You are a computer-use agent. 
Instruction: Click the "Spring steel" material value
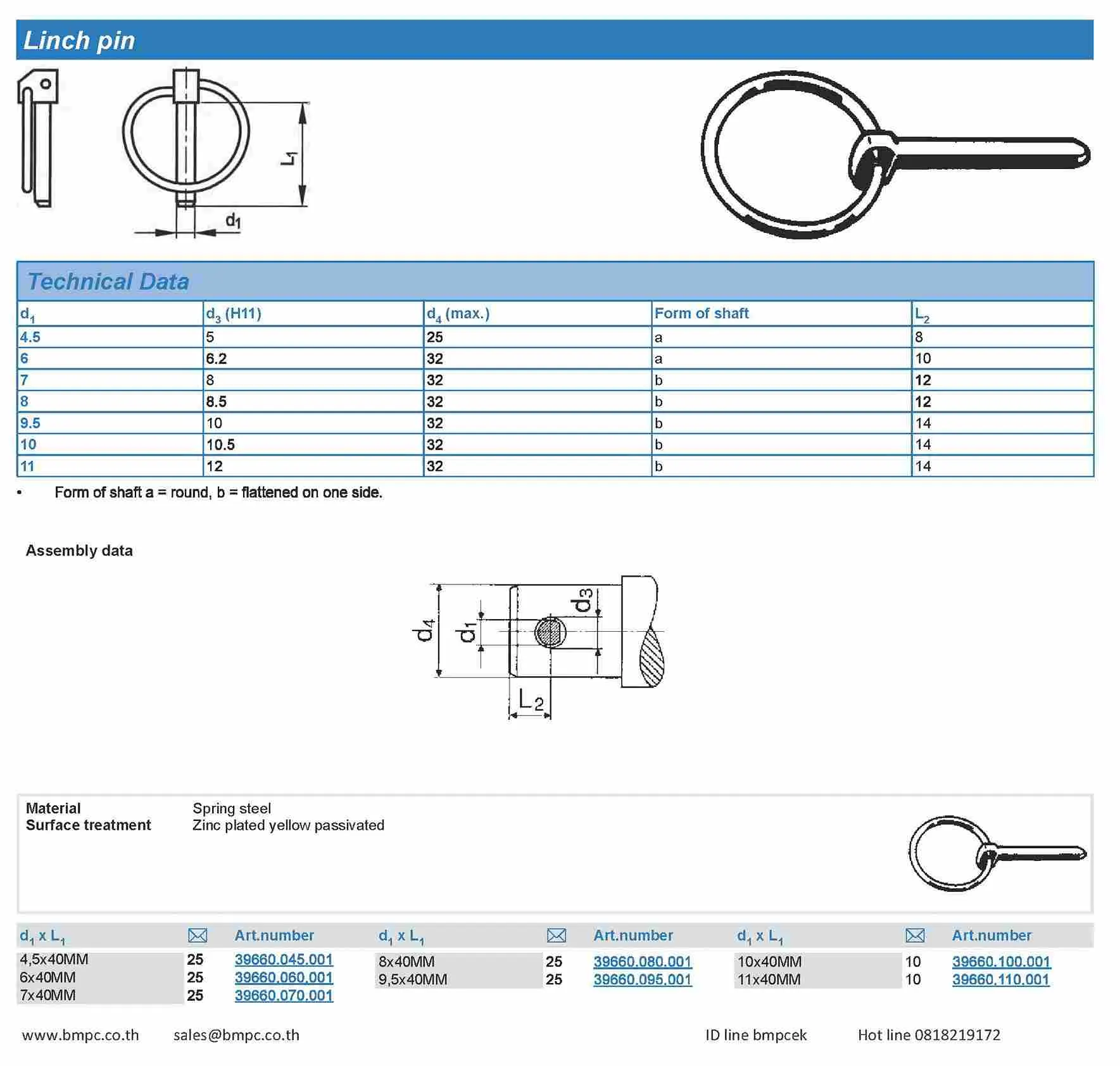point(232,808)
